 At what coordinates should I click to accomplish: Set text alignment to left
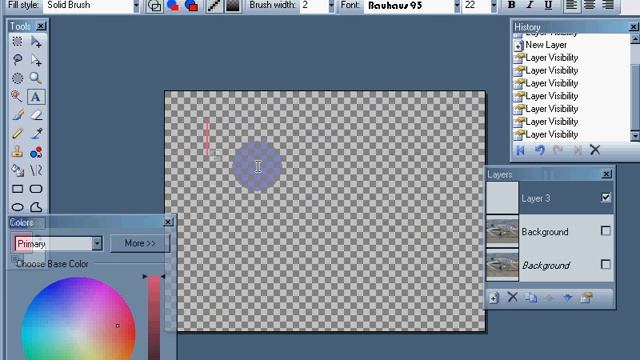point(571,5)
